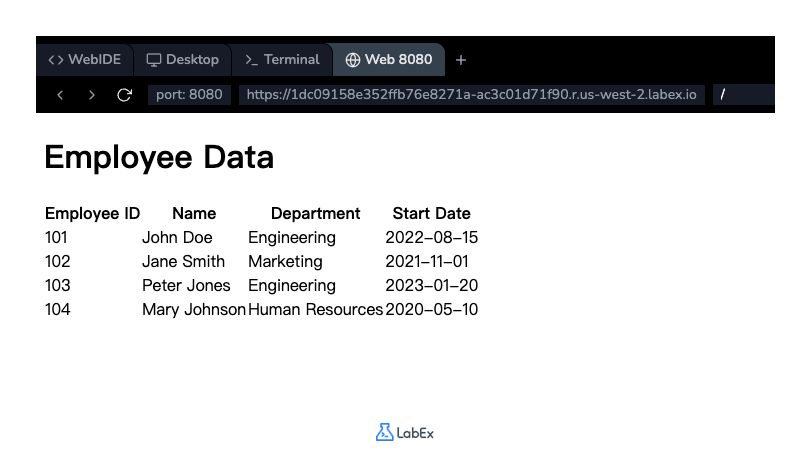Click the browser back arrow
The width and height of the screenshot is (811, 450).
tap(61, 95)
